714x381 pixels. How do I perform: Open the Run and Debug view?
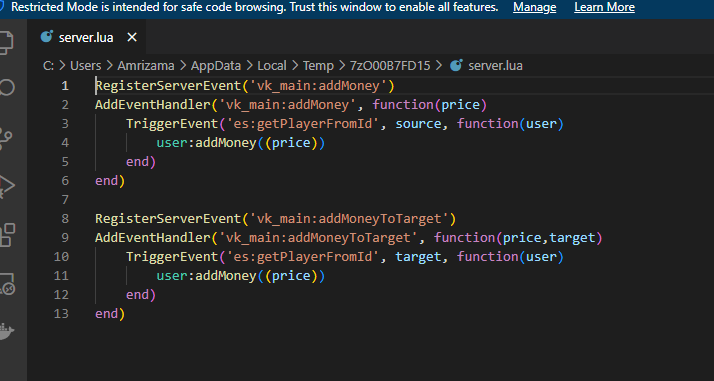[6, 186]
